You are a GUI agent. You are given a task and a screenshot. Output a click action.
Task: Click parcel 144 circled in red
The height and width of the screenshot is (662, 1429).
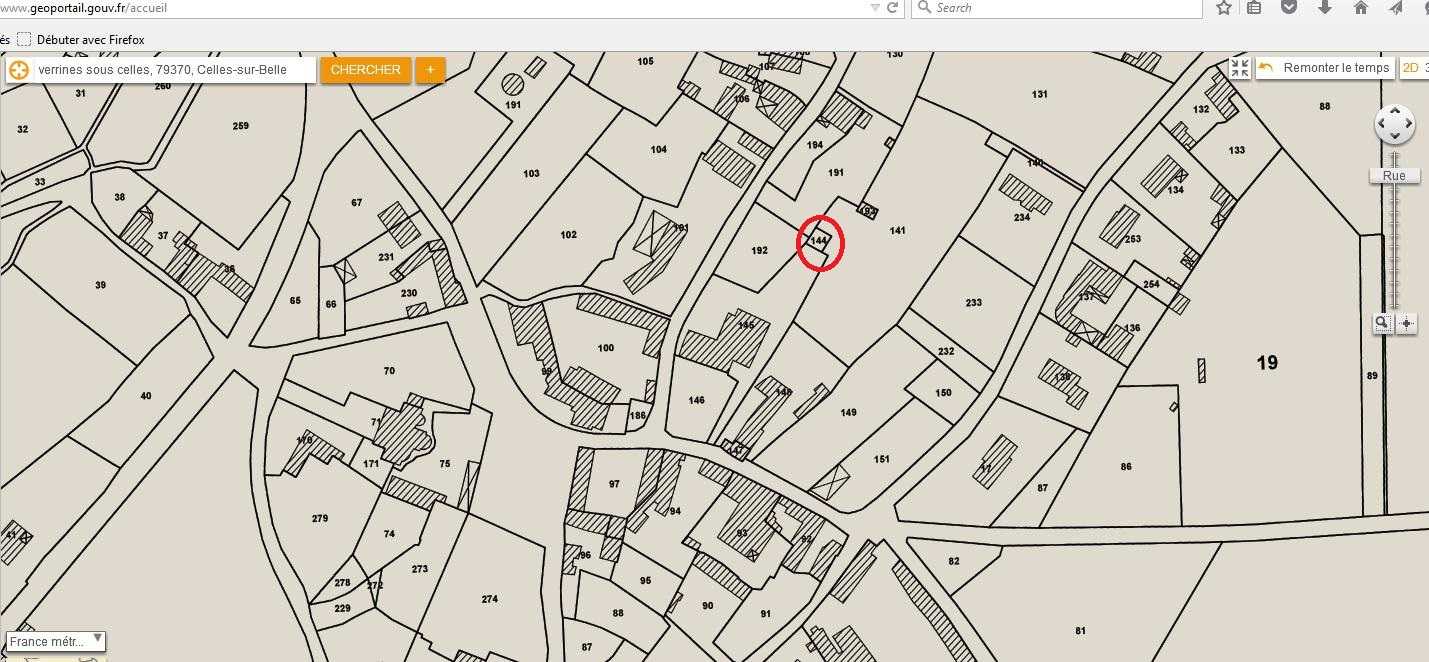click(x=820, y=241)
